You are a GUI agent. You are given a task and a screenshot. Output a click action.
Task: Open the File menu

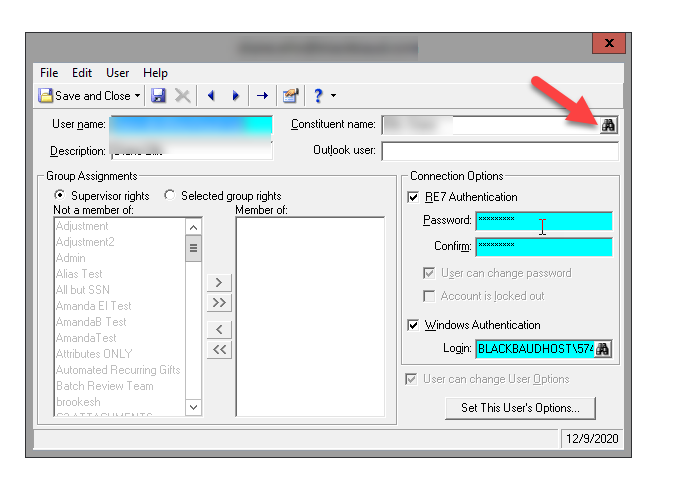[x=49, y=73]
